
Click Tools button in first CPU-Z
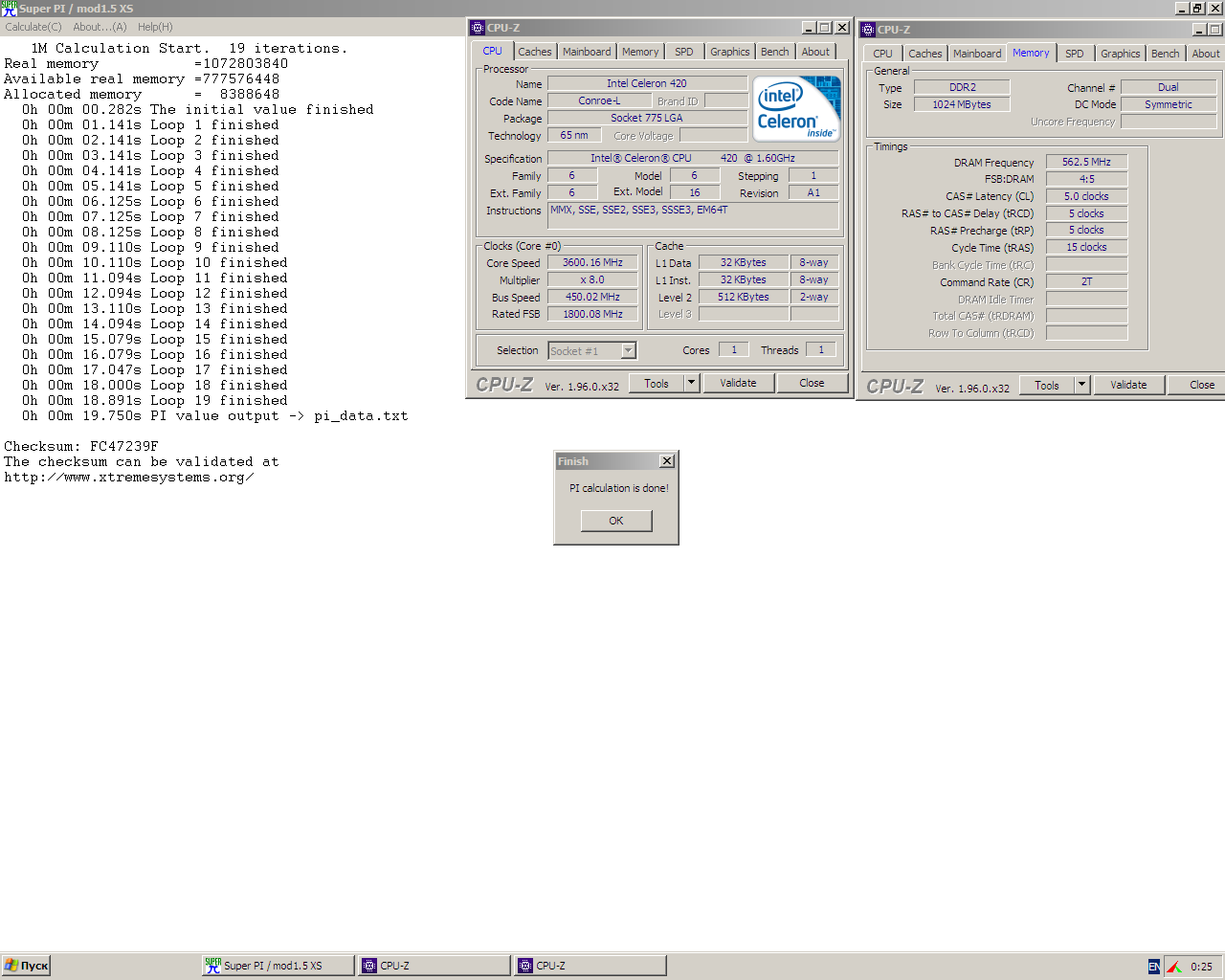[657, 384]
